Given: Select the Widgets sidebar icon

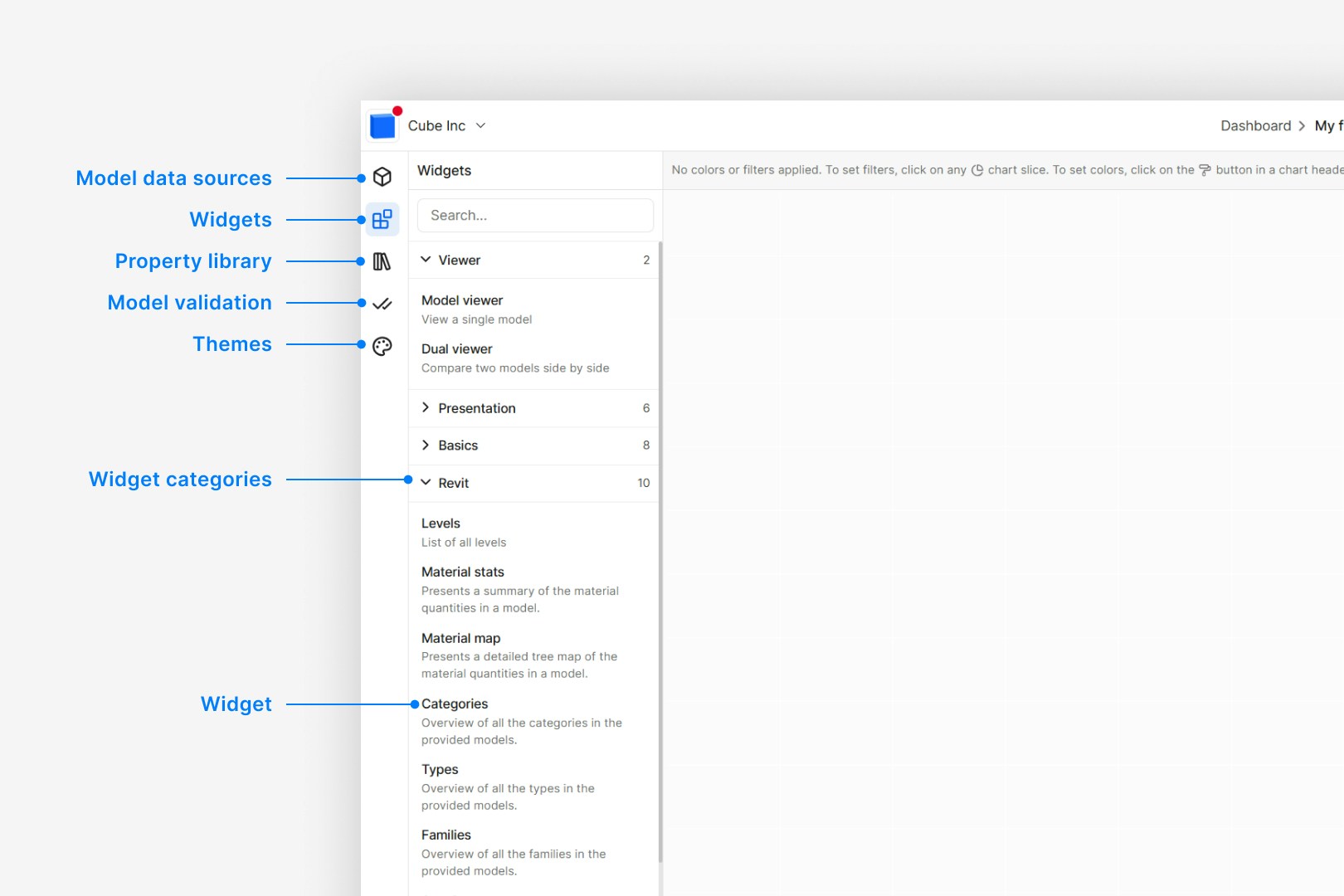Looking at the screenshot, I should coord(382,219).
